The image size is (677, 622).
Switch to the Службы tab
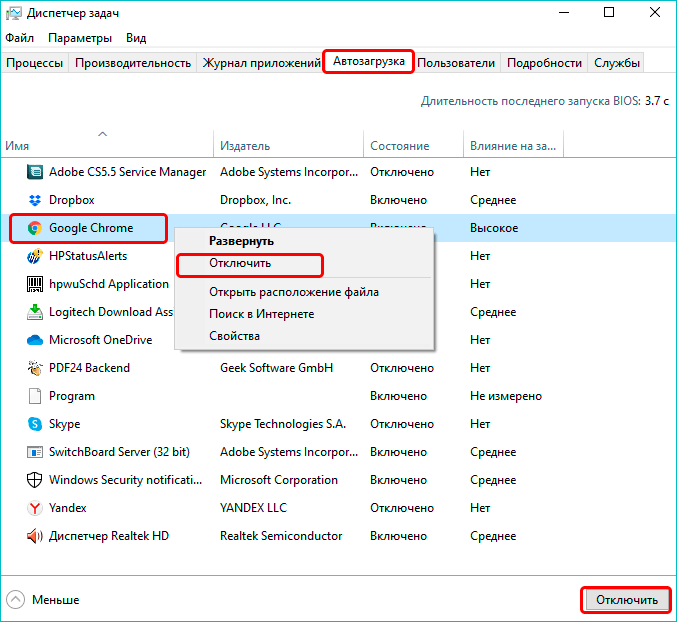617,63
